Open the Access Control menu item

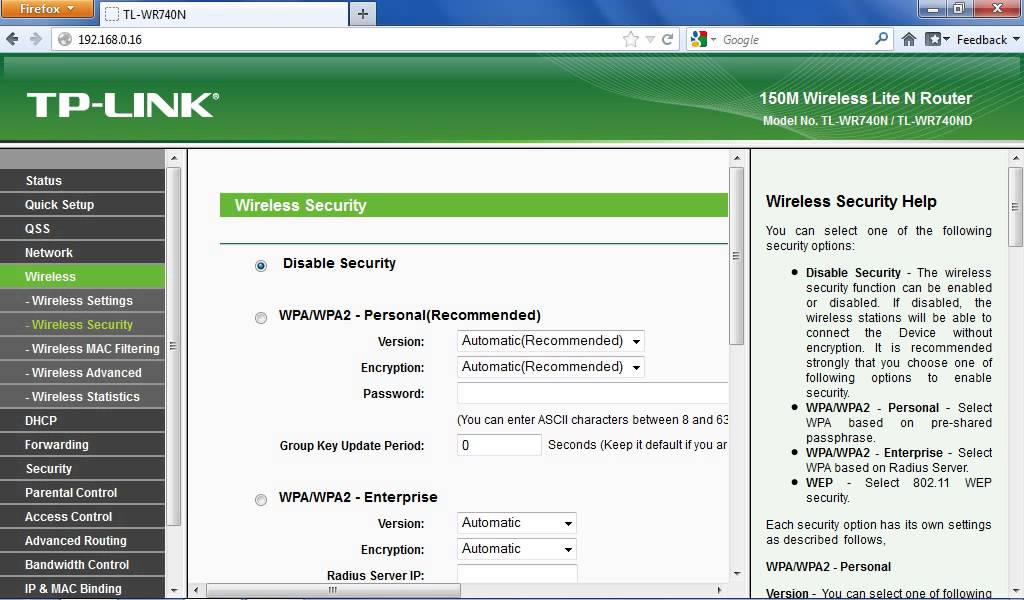82,516
